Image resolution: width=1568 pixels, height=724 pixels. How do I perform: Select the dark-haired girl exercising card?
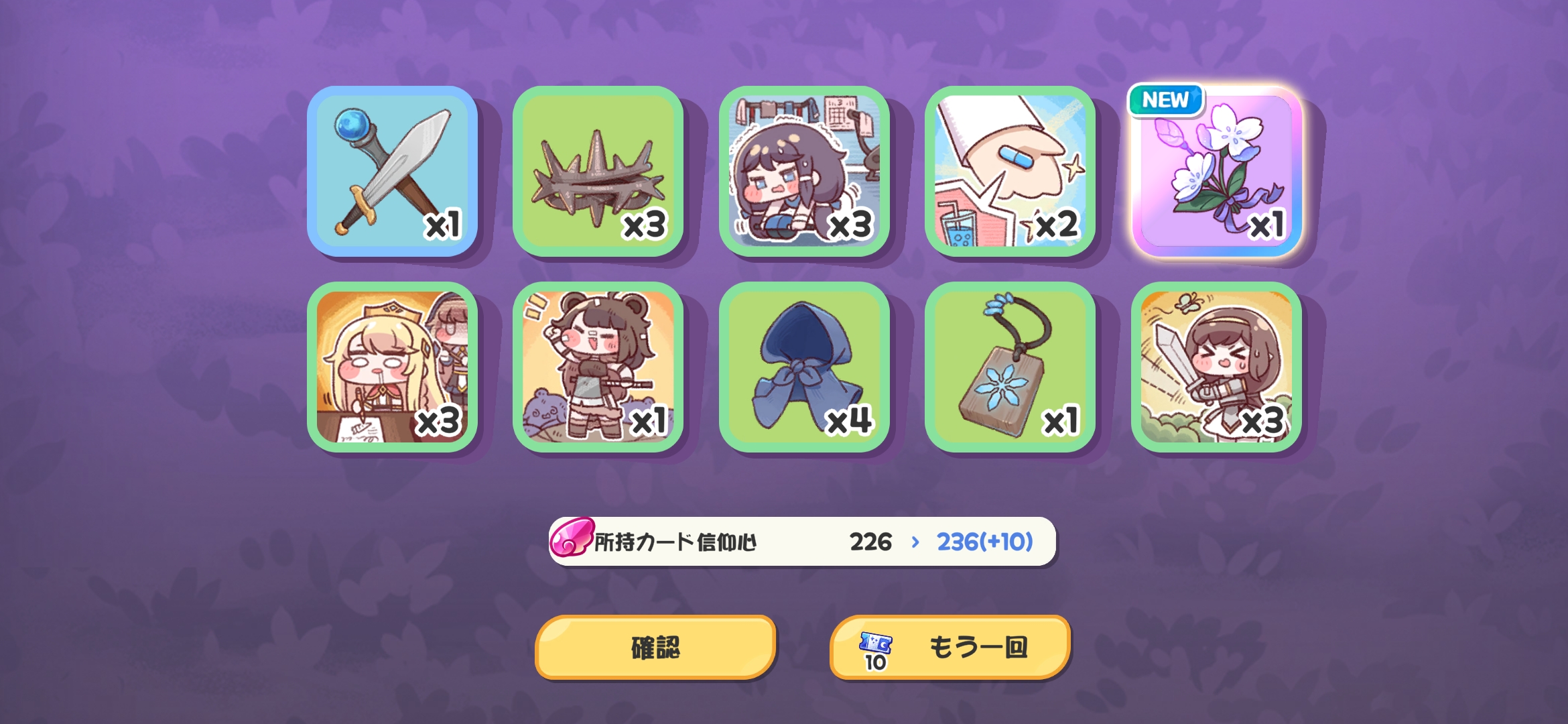coord(804,171)
